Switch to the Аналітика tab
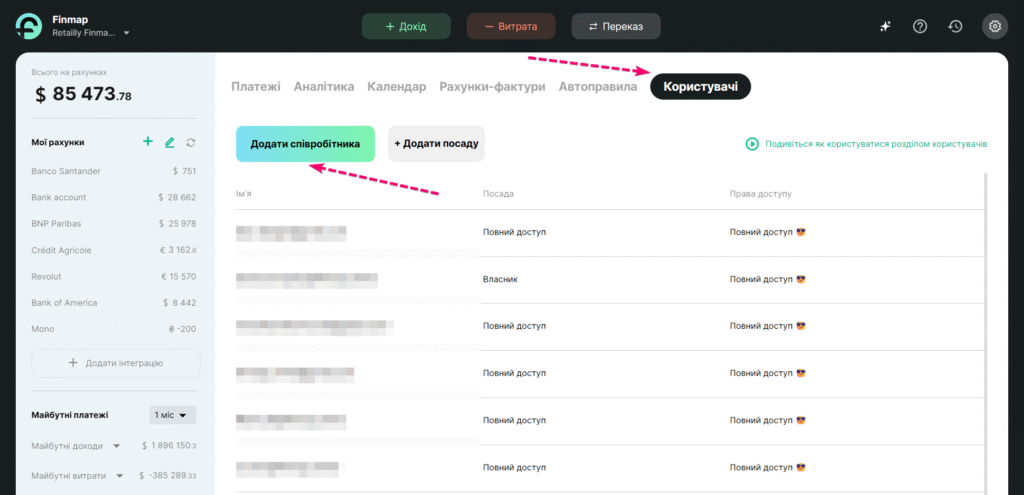Screen dimensions: 1024x495 point(324,87)
